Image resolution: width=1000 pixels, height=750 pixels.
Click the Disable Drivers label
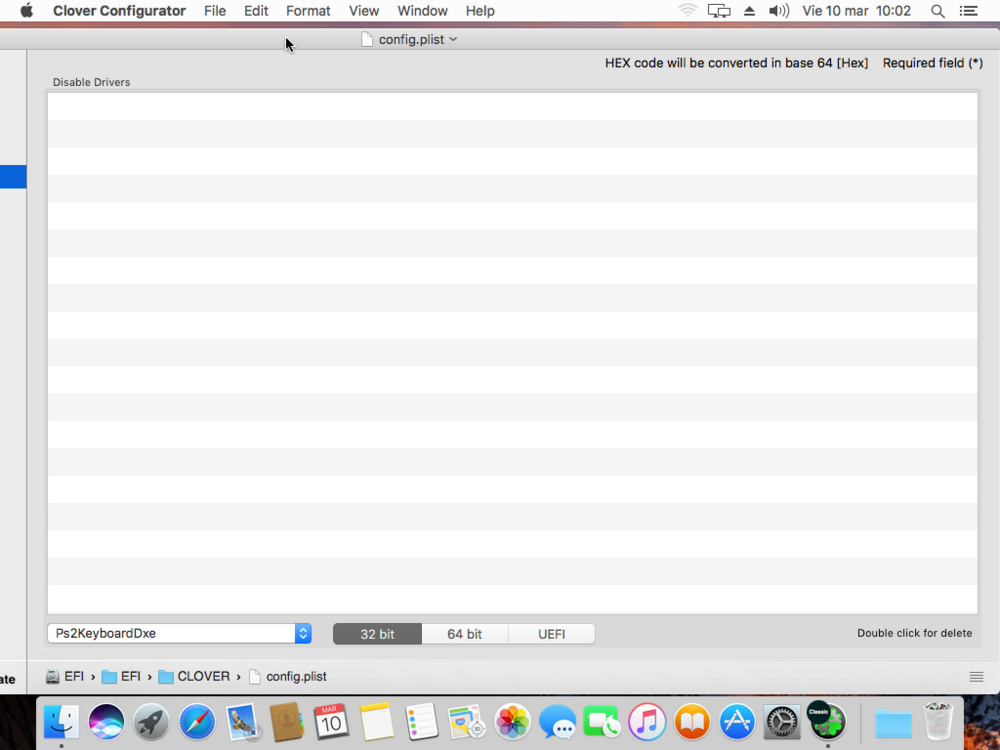pyautogui.click(x=91, y=82)
